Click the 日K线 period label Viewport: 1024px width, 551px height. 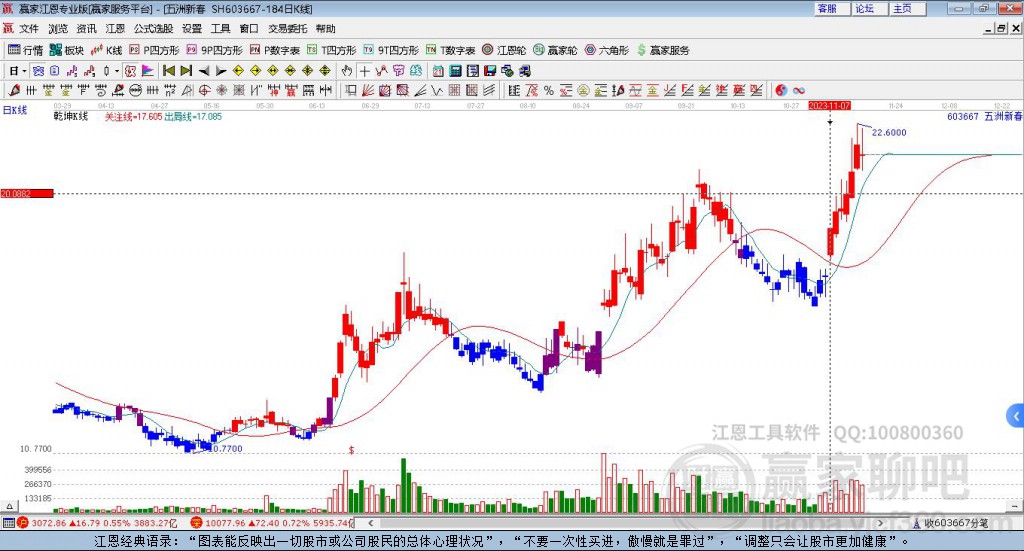tap(14, 110)
